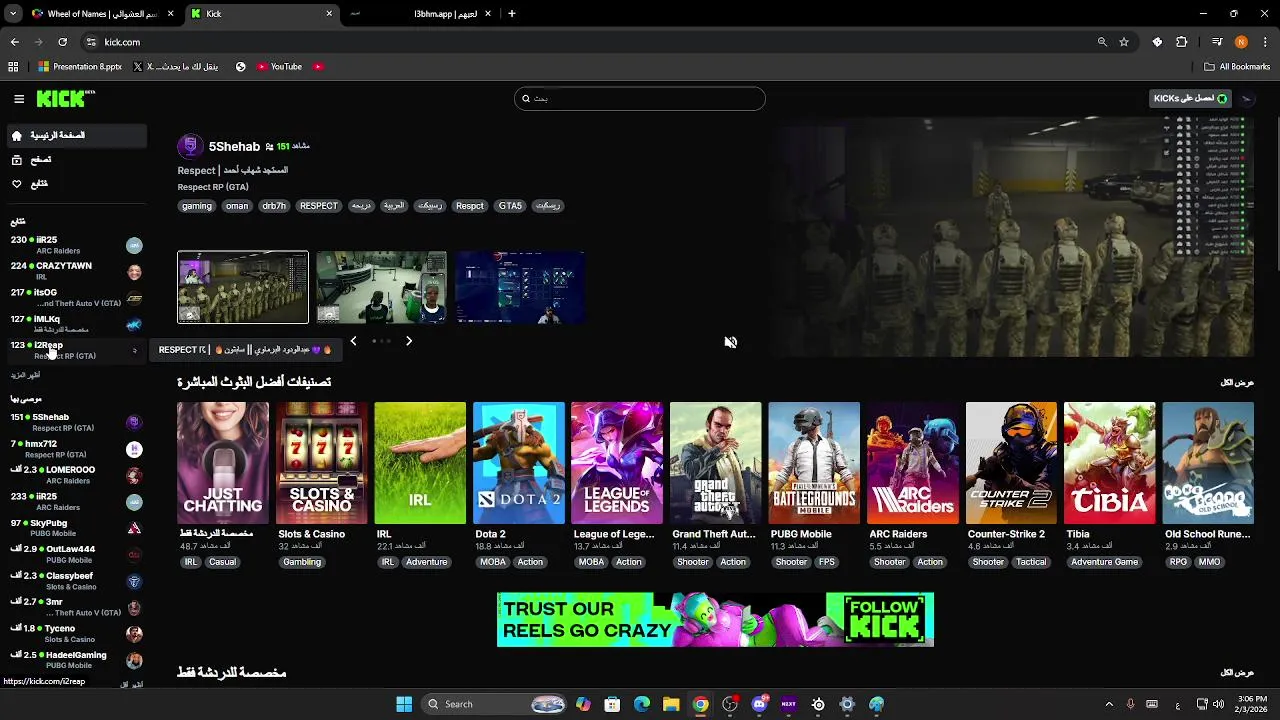Open the PUBG Mobile category card
1280x720 pixels.
(814, 463)
